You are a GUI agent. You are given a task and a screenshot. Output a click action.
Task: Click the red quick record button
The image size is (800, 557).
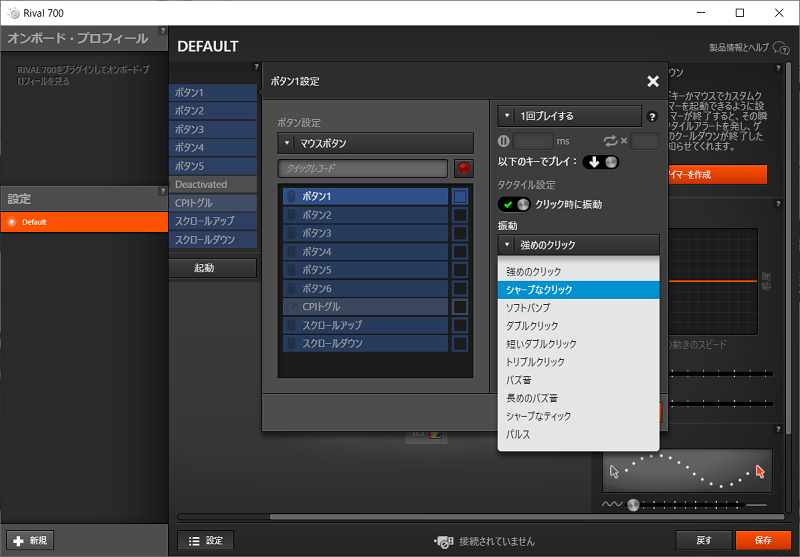(x=463, y=168)
